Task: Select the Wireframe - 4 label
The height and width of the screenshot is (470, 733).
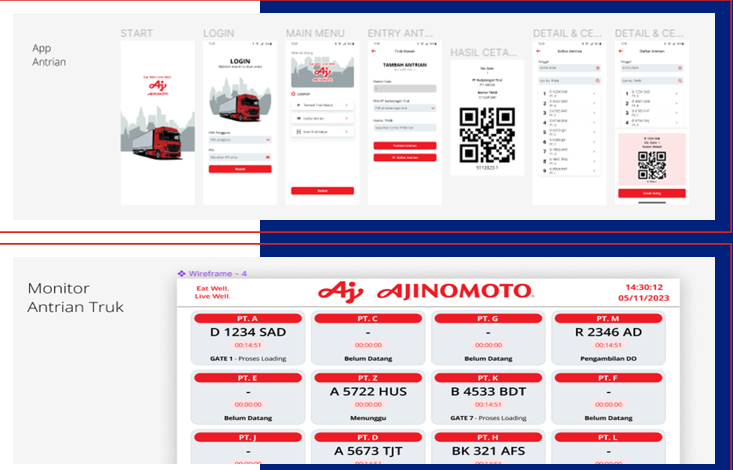Action: tap(217, 274)
